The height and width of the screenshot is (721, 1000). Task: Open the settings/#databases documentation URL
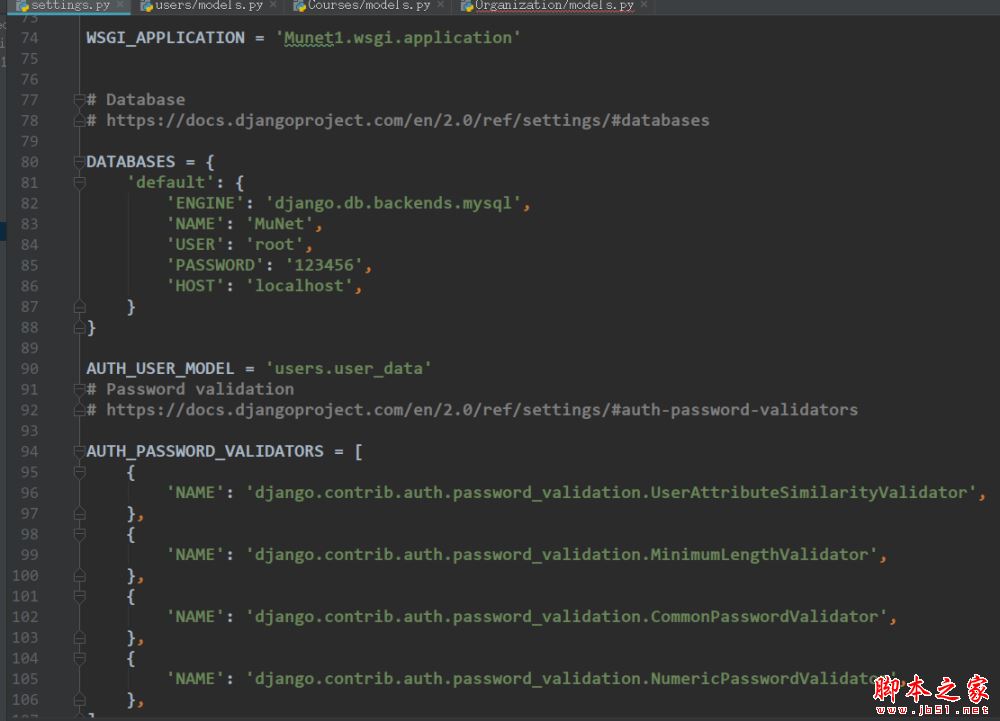pos(408,120)
